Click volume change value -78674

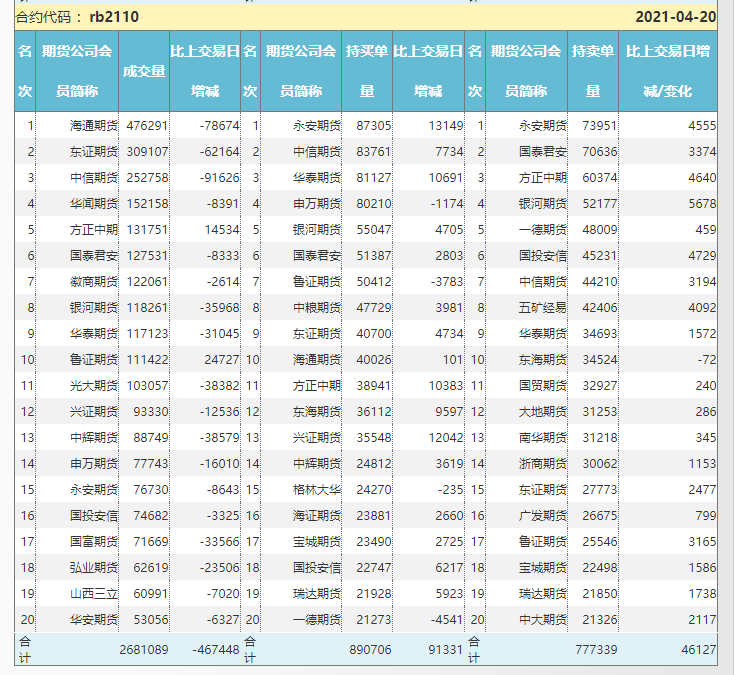tap(219, 126)
